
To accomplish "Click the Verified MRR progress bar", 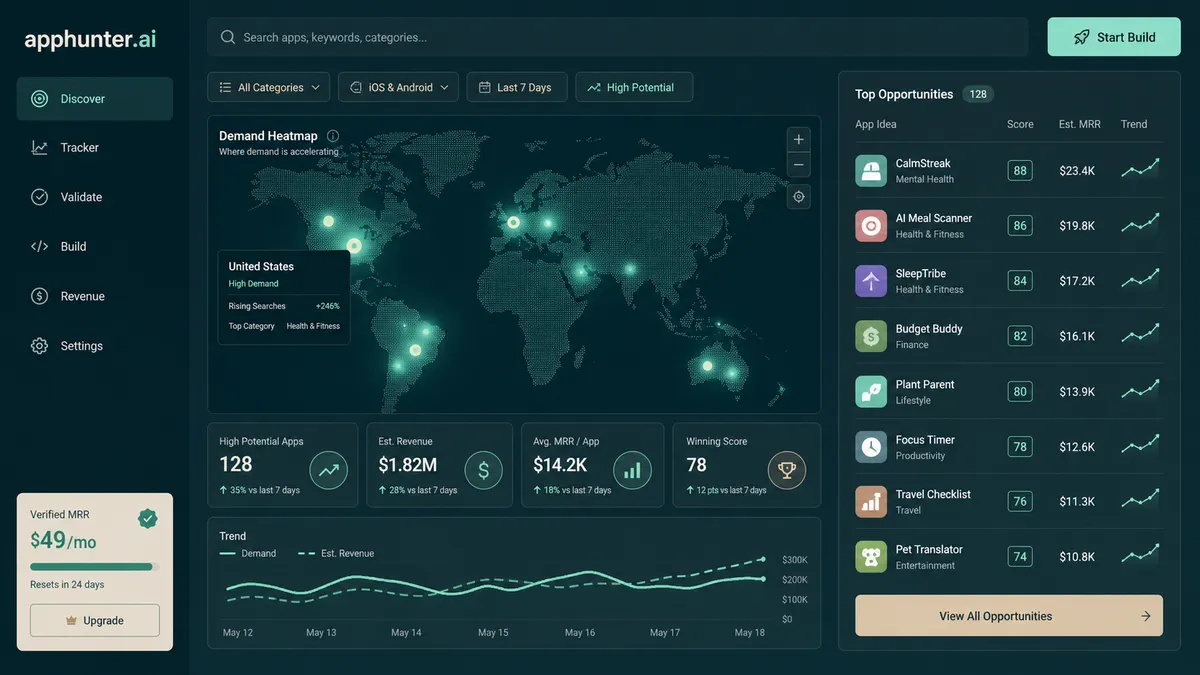I will [x=94, y=567].
